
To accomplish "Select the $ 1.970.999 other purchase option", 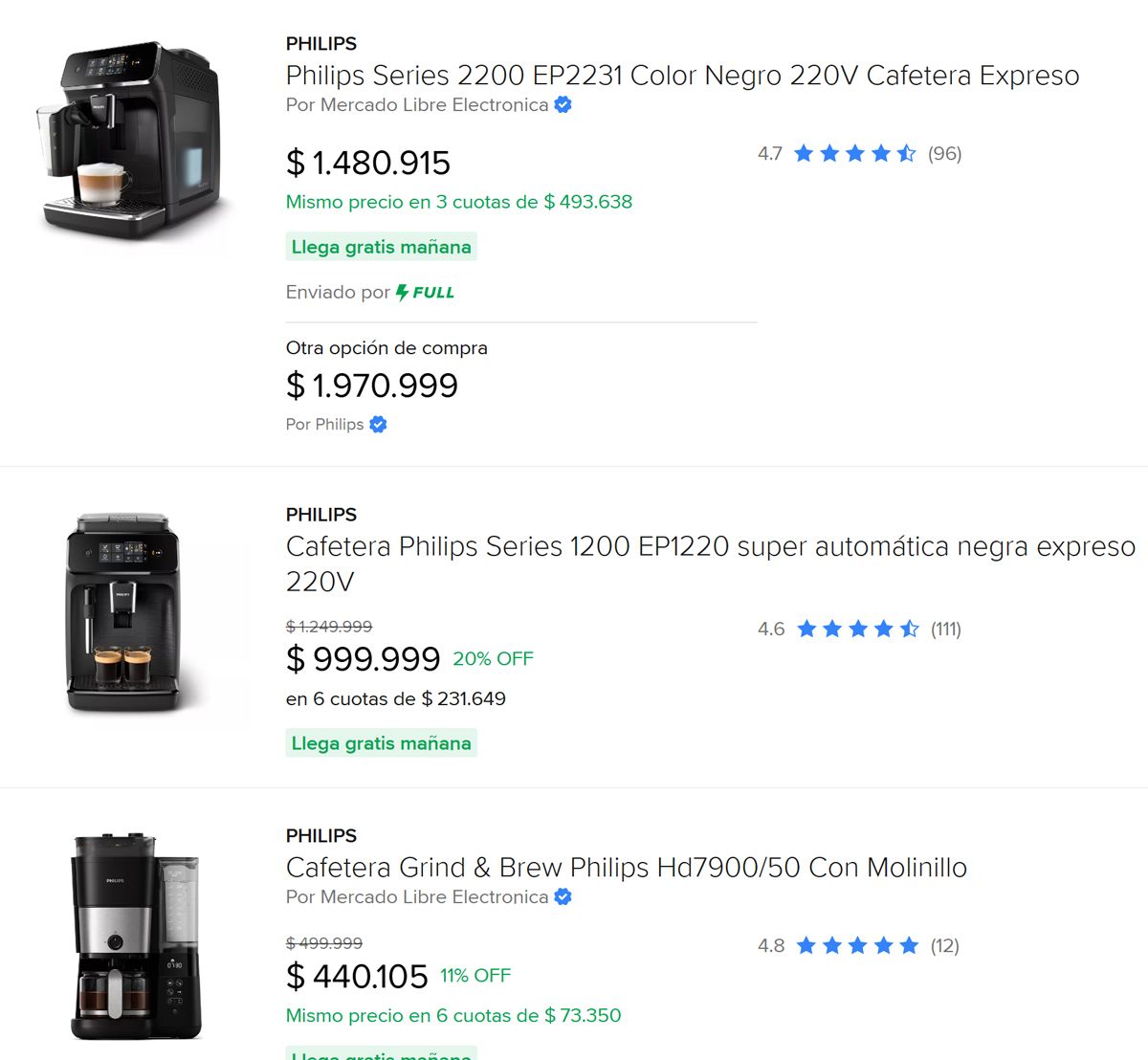I will point(372,386).
